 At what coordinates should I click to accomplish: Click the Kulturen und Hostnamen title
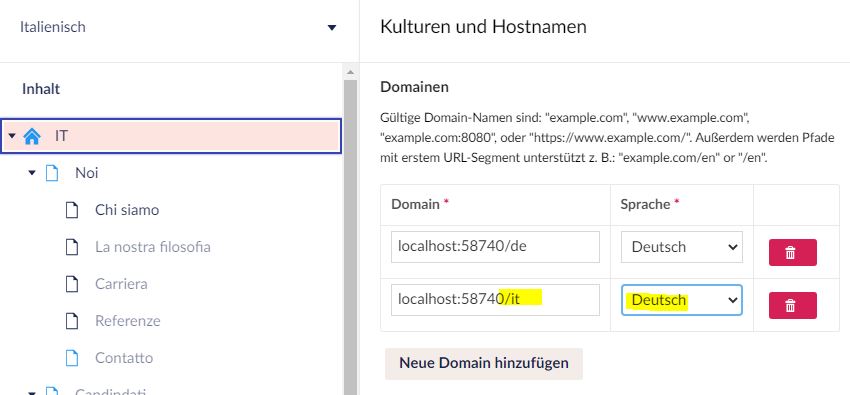[x=483, y=27]
